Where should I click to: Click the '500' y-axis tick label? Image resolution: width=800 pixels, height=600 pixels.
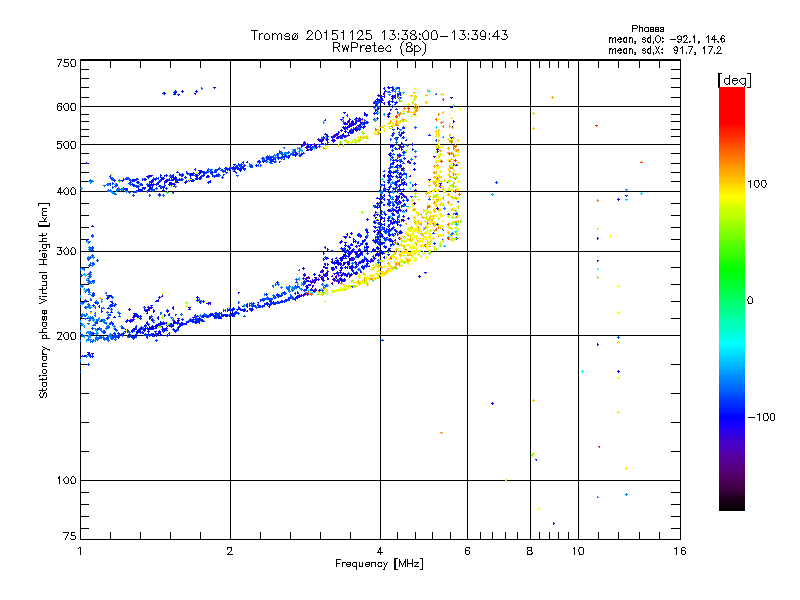click(66, 145)
